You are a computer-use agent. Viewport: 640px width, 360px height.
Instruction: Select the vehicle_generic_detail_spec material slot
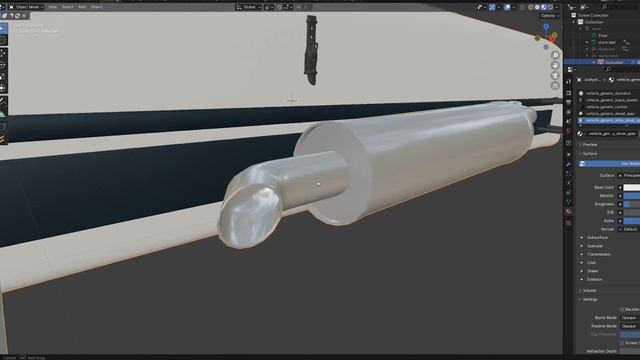pyautogui.click(x=608, y=114)
